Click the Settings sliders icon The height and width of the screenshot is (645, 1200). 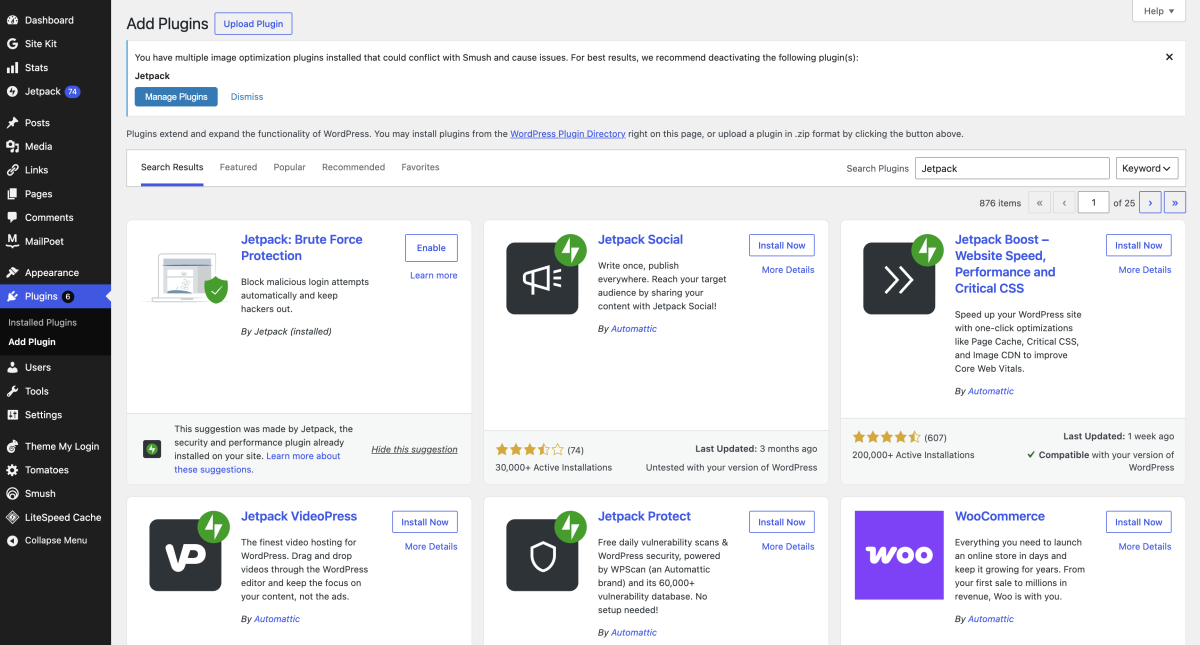(x=12, y=415)
